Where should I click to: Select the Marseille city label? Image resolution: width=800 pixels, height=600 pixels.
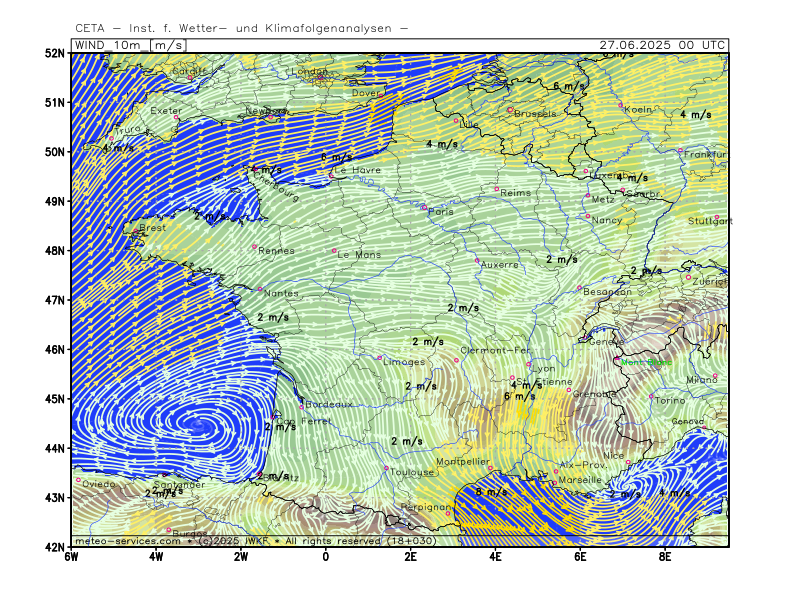580,481
